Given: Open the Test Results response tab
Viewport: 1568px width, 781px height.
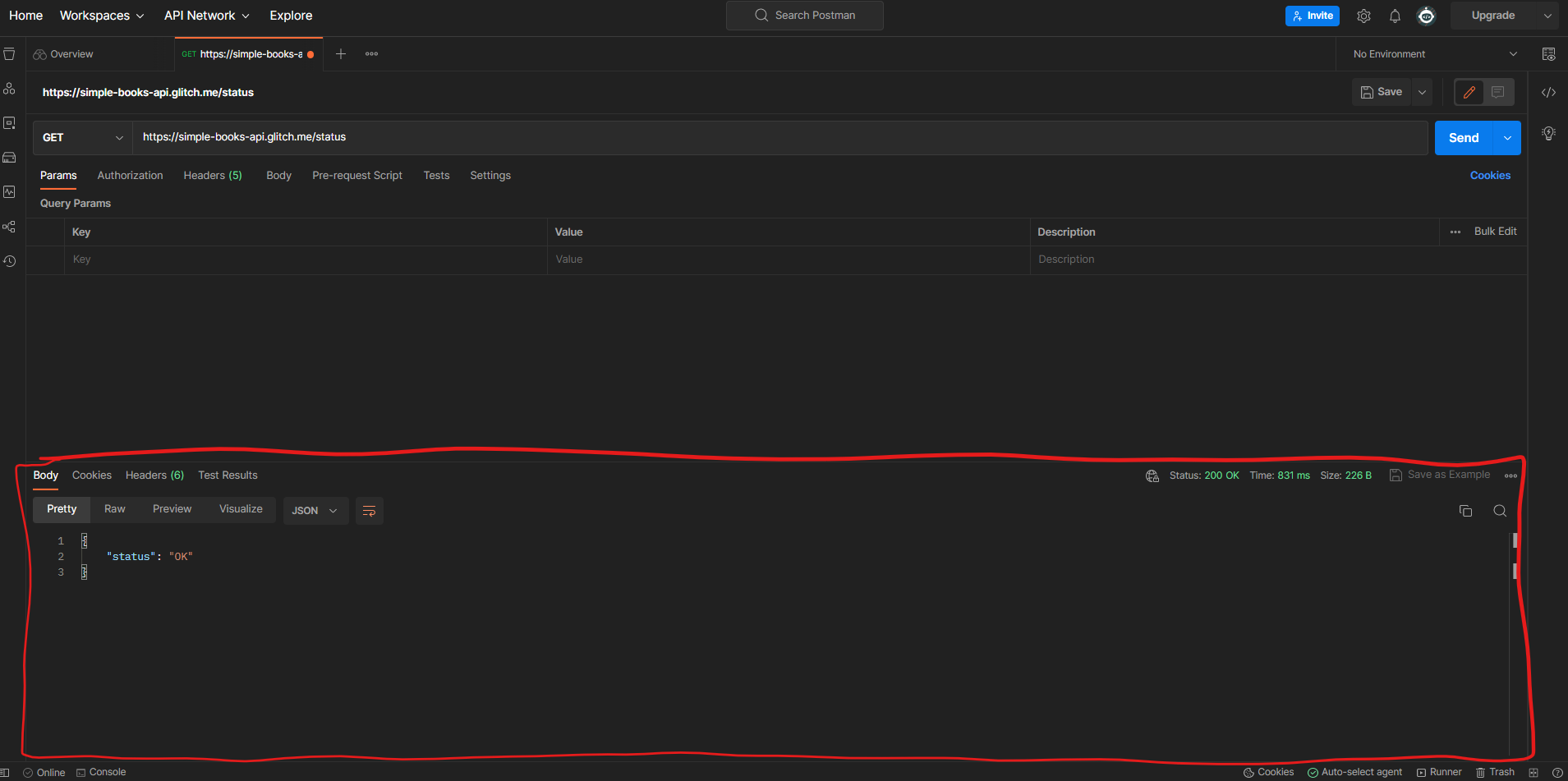Looking at the screenshot, I should pos(228,475).
